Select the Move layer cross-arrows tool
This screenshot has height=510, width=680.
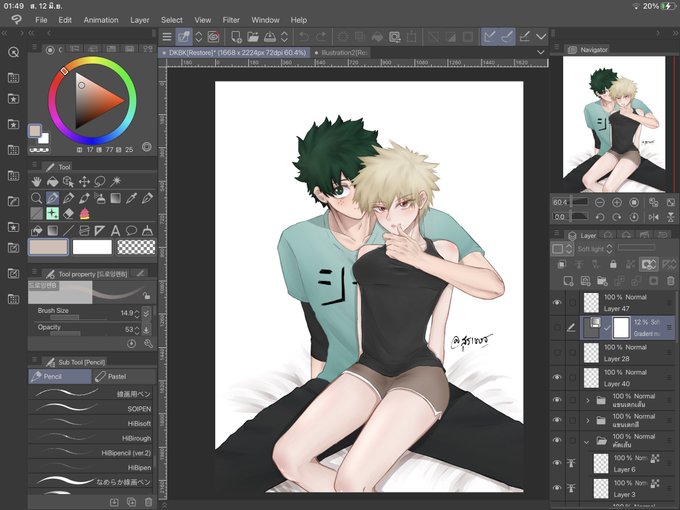point(84,181)
